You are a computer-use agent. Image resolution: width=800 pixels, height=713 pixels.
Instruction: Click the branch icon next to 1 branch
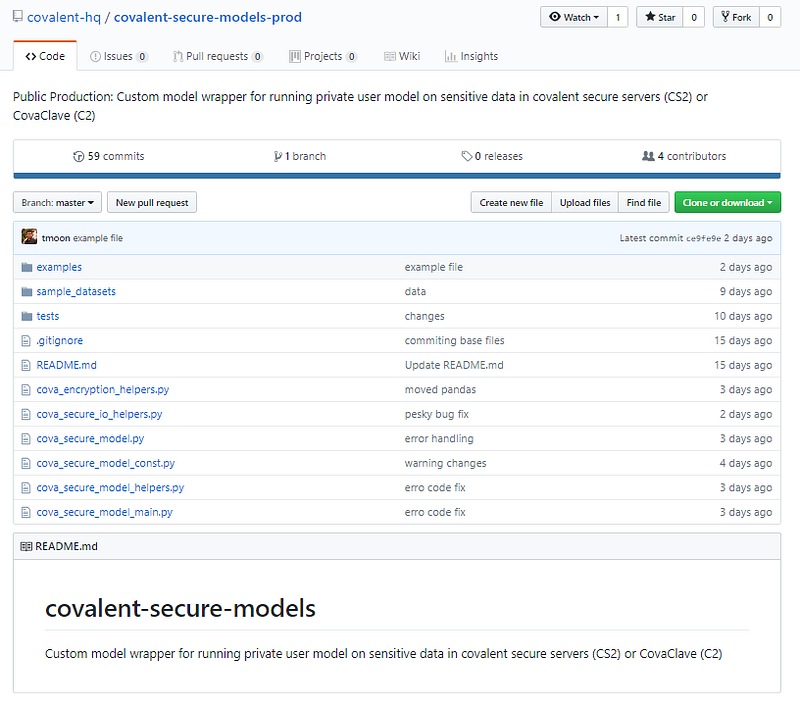278,157
